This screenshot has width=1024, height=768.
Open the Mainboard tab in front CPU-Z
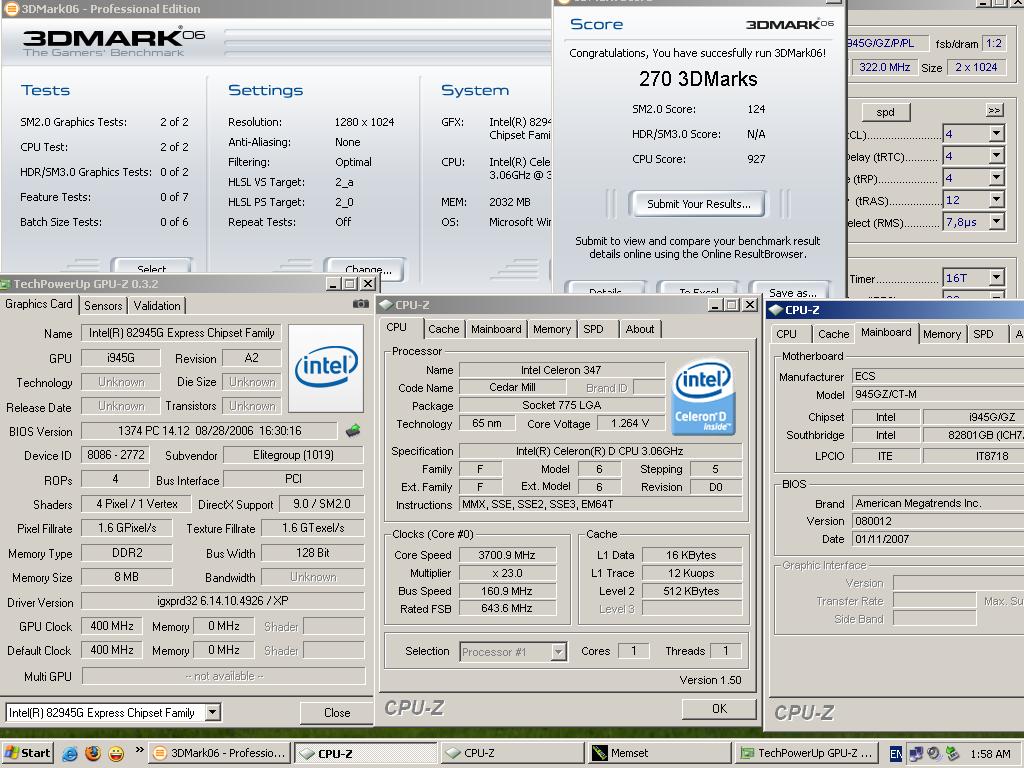(496, 329)
